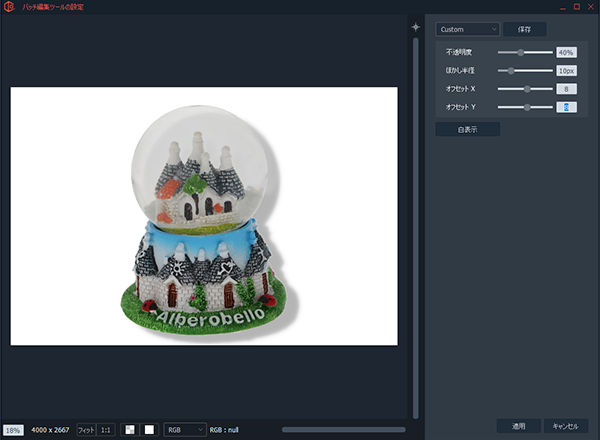Click the 保存 save preset button

pyautogui.click(x=524, y=29)
